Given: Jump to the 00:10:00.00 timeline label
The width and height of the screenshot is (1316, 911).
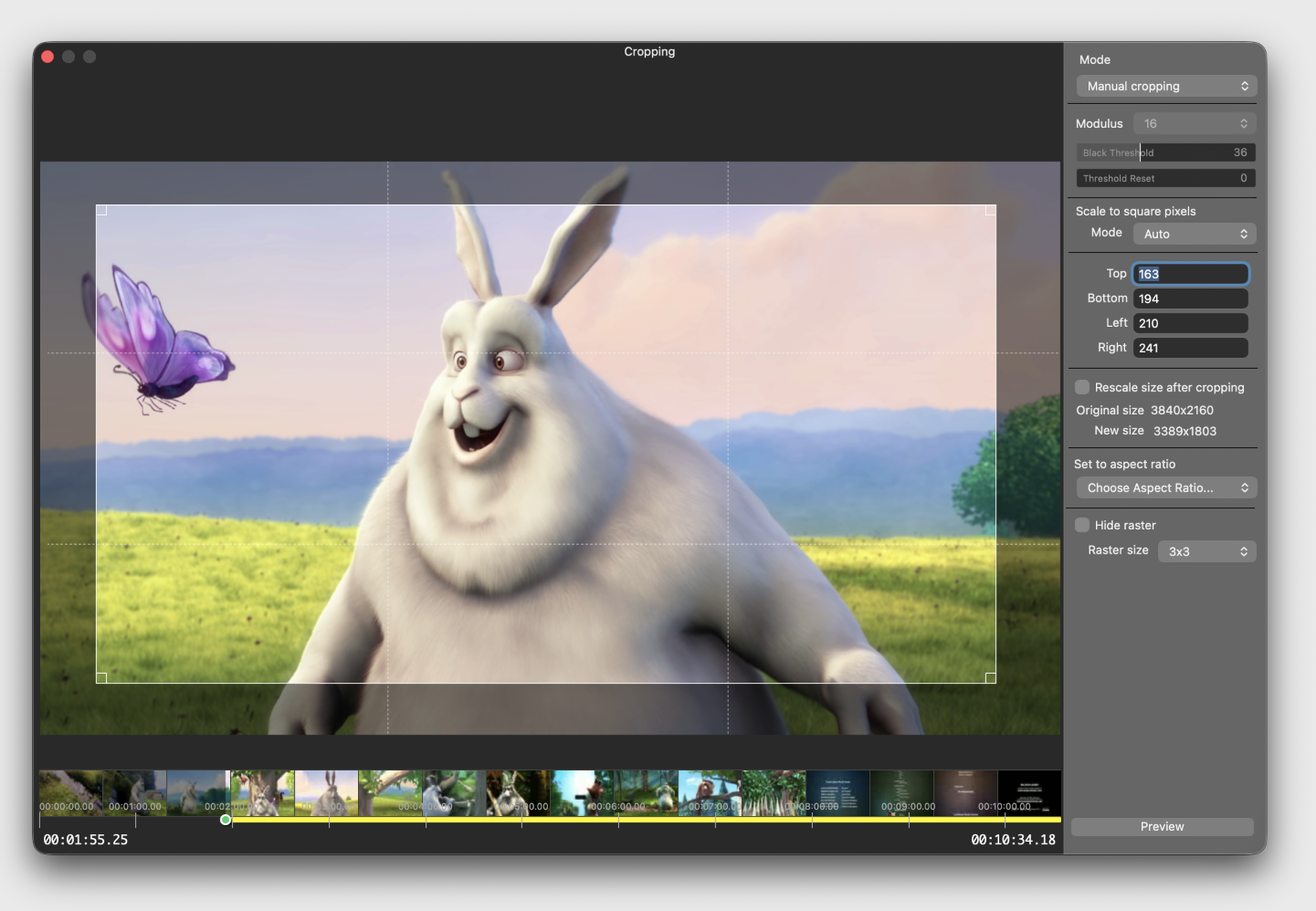Looking at the screenshot, I should tap(1005, 807).
